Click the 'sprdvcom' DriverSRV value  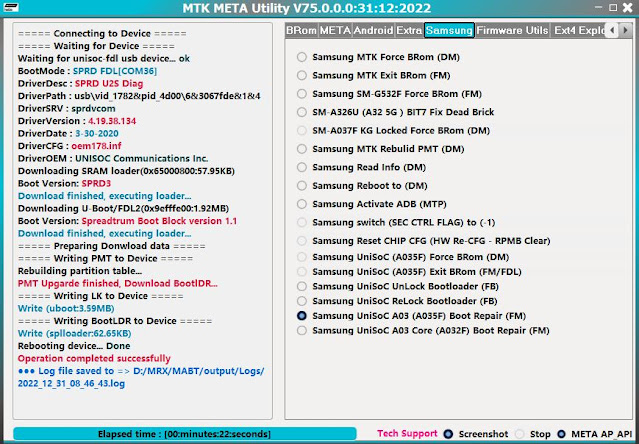pyautogui.click(x=93, y=108)
